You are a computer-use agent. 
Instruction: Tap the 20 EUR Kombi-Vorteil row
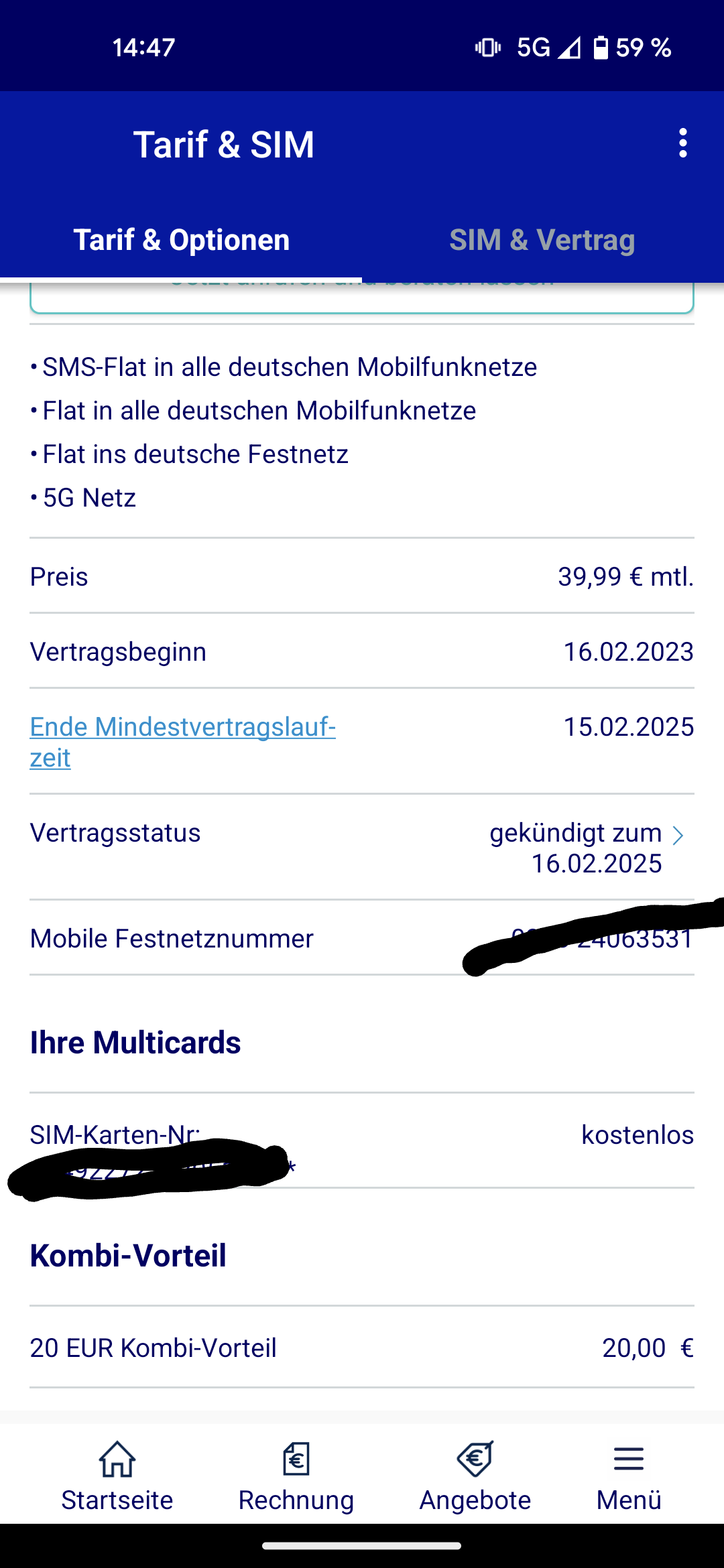(x=362, y=1348)
